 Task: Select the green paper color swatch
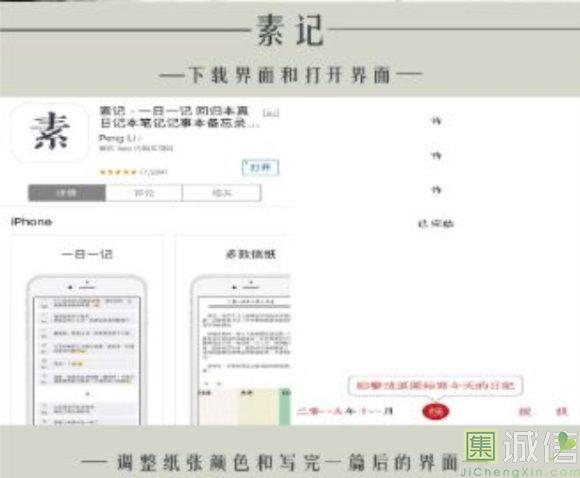pyautogui.click(x=285, y=406)
